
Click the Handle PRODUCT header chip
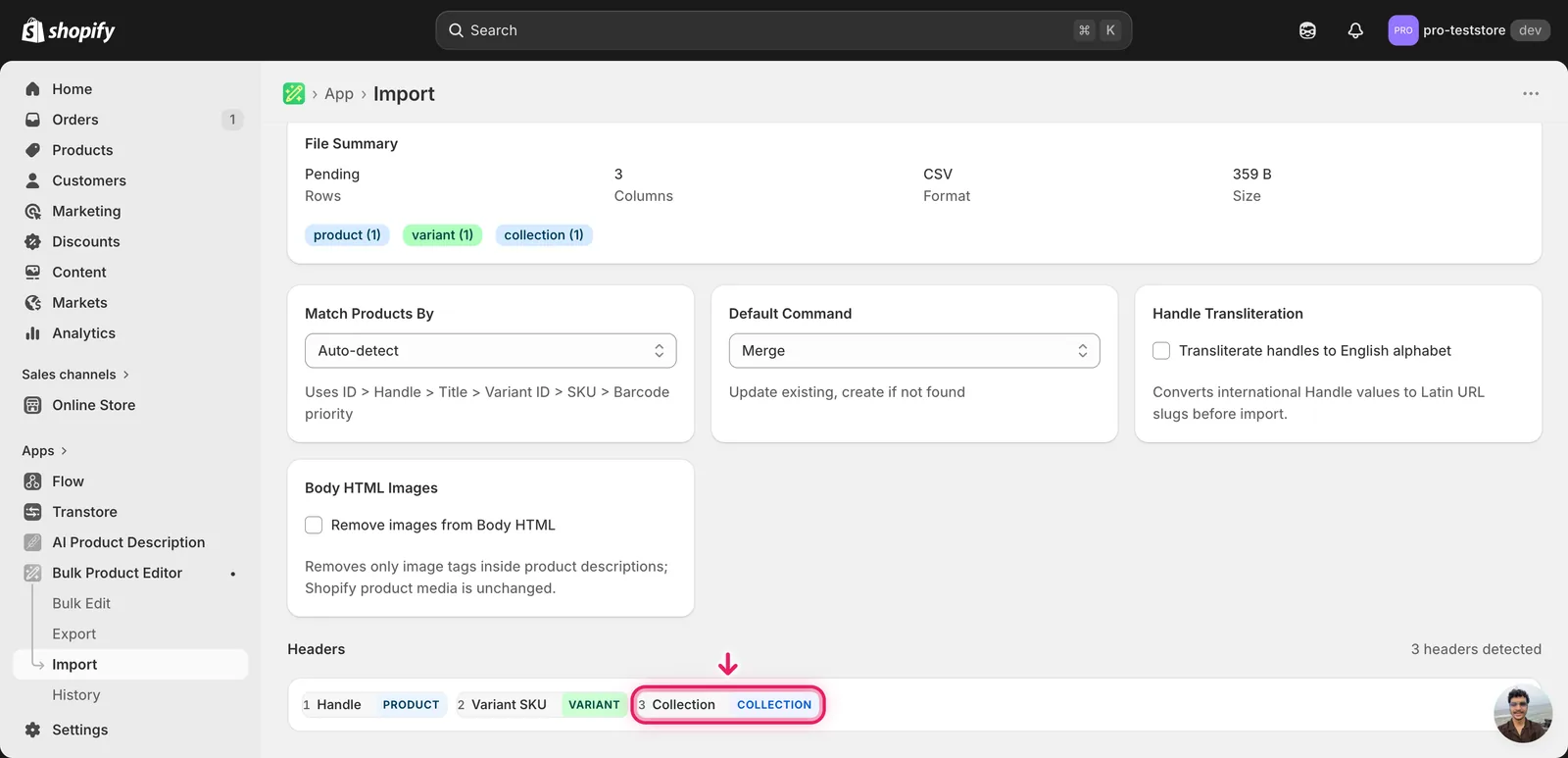372,705
